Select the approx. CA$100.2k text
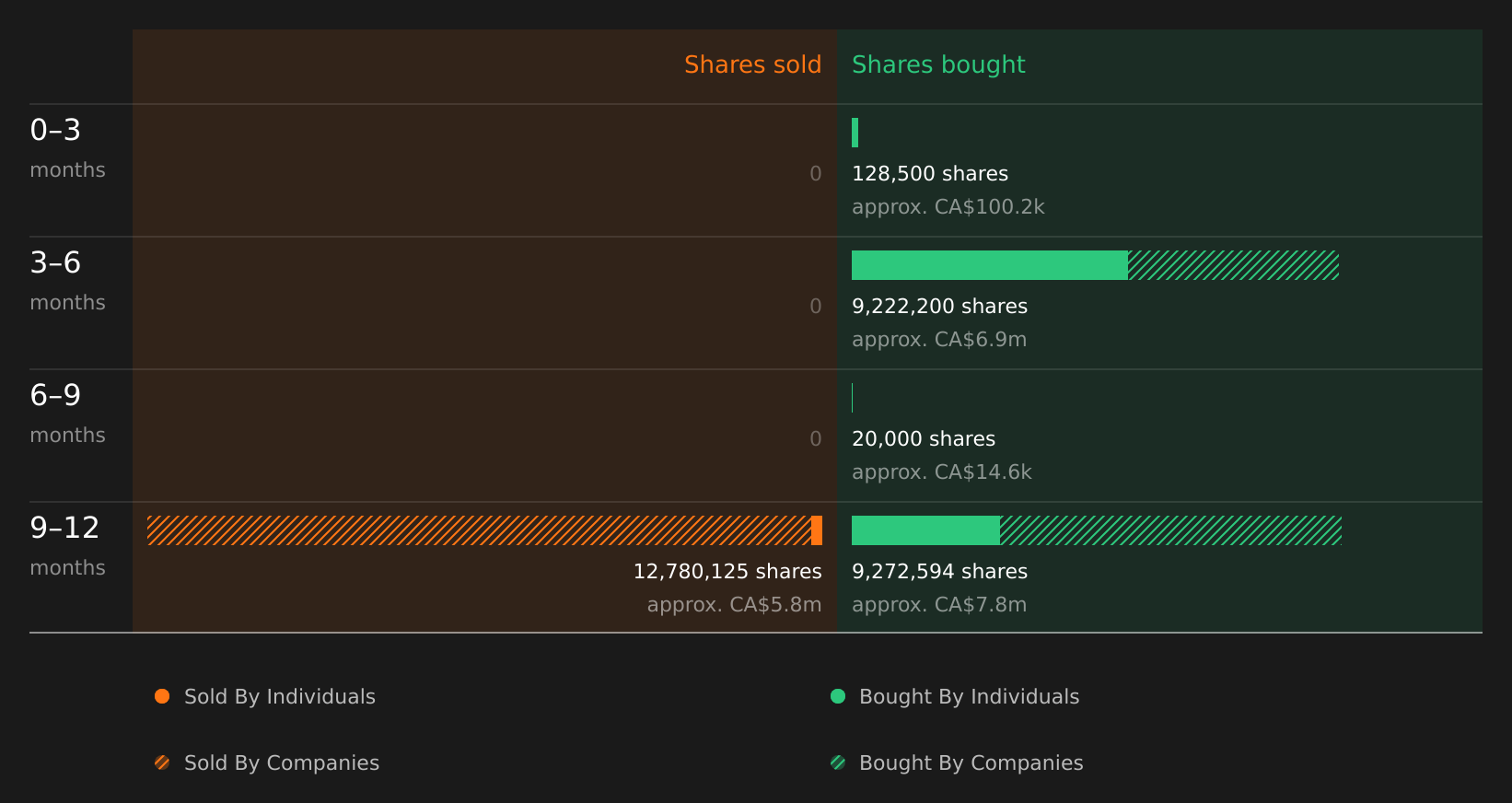This screenshot has height=803, width=1512. [x=948, y=207]
